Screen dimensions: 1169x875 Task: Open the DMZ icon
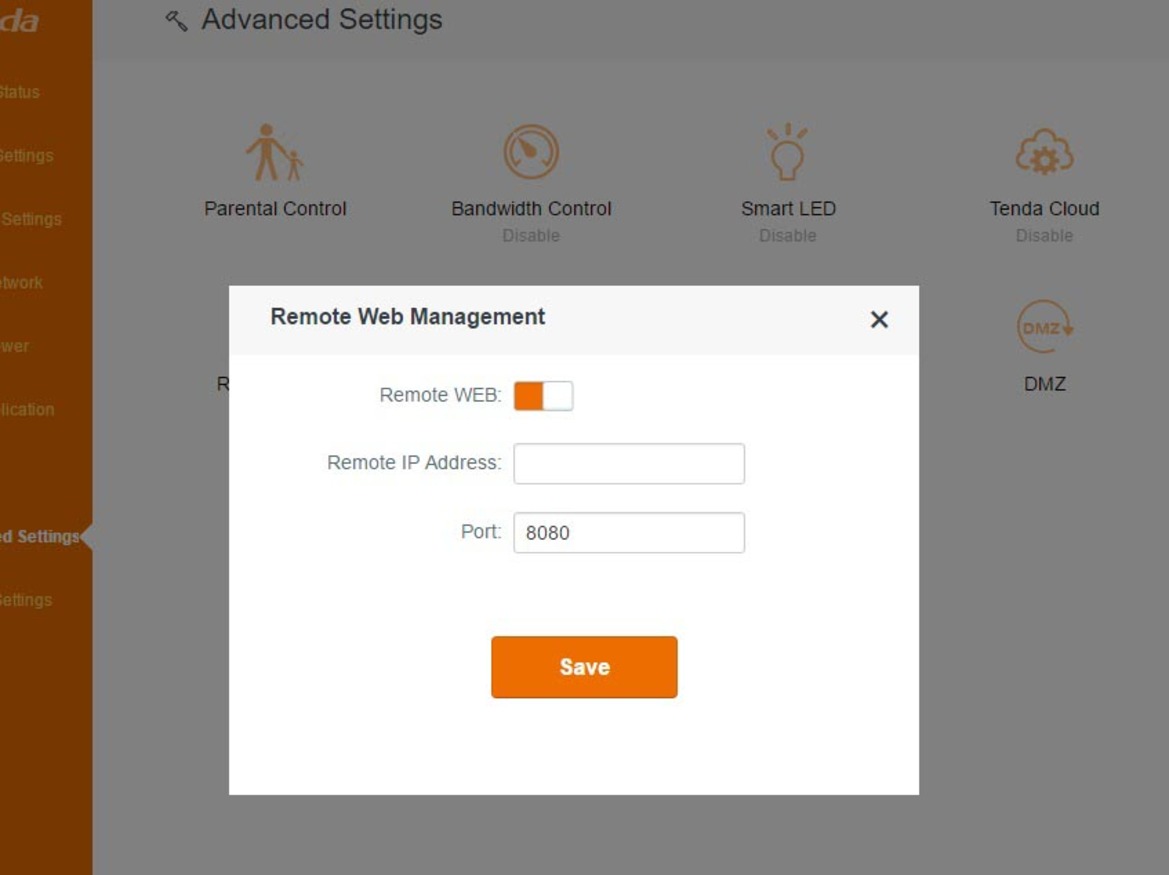pos(1044,326)
